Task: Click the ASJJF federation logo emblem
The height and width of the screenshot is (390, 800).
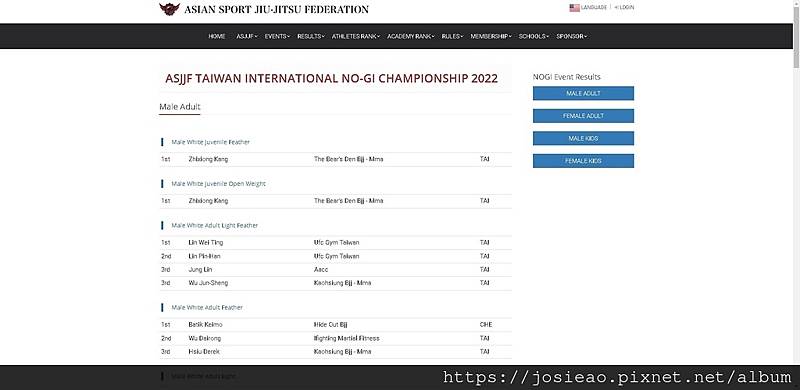Action: click(169, 9)
